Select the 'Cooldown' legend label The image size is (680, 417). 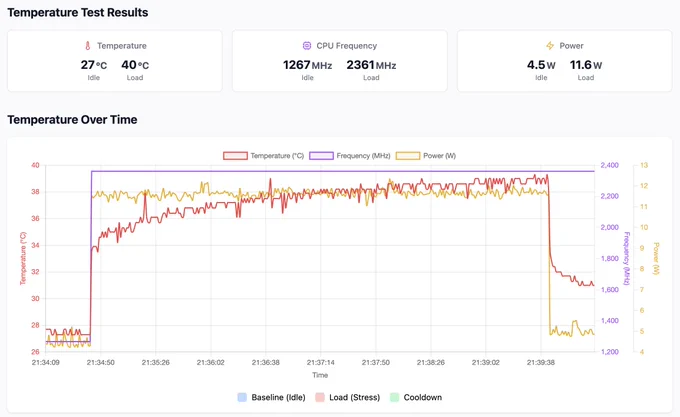pos(423,397)
